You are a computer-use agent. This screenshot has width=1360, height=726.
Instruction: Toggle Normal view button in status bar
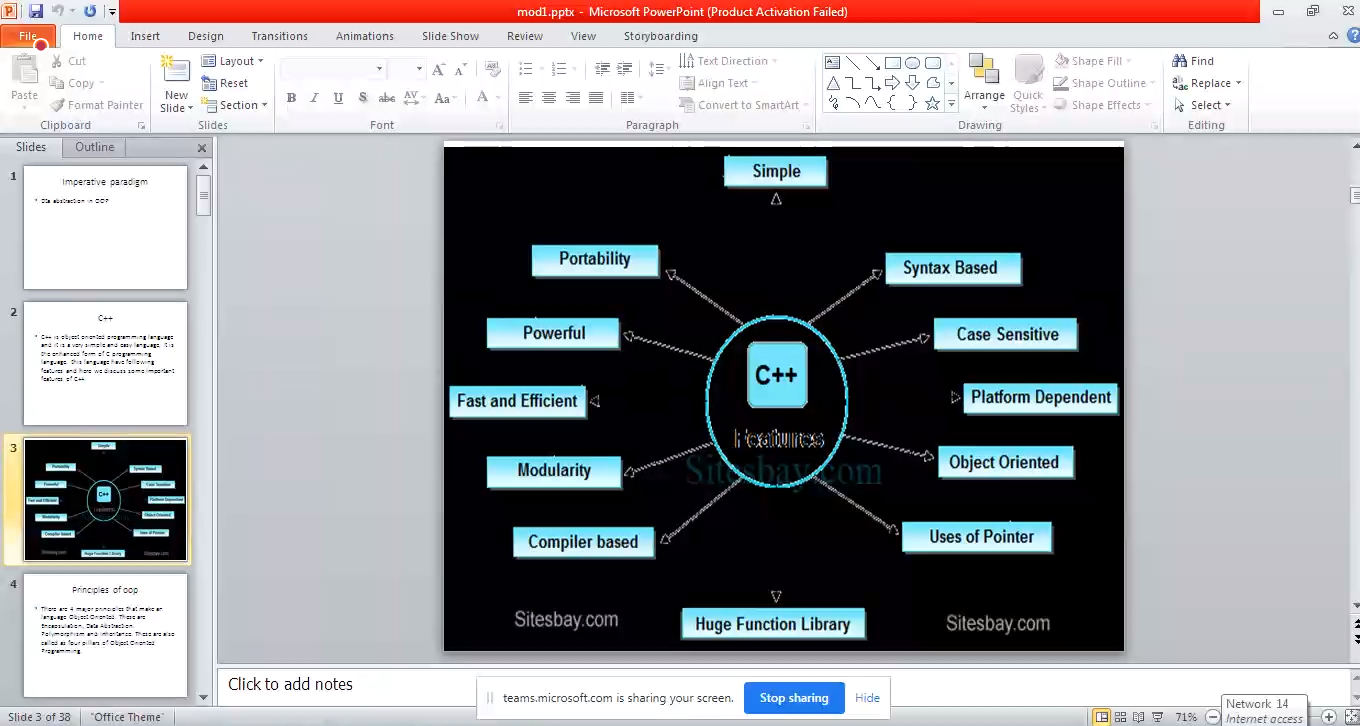click(x=1102, y=717)
